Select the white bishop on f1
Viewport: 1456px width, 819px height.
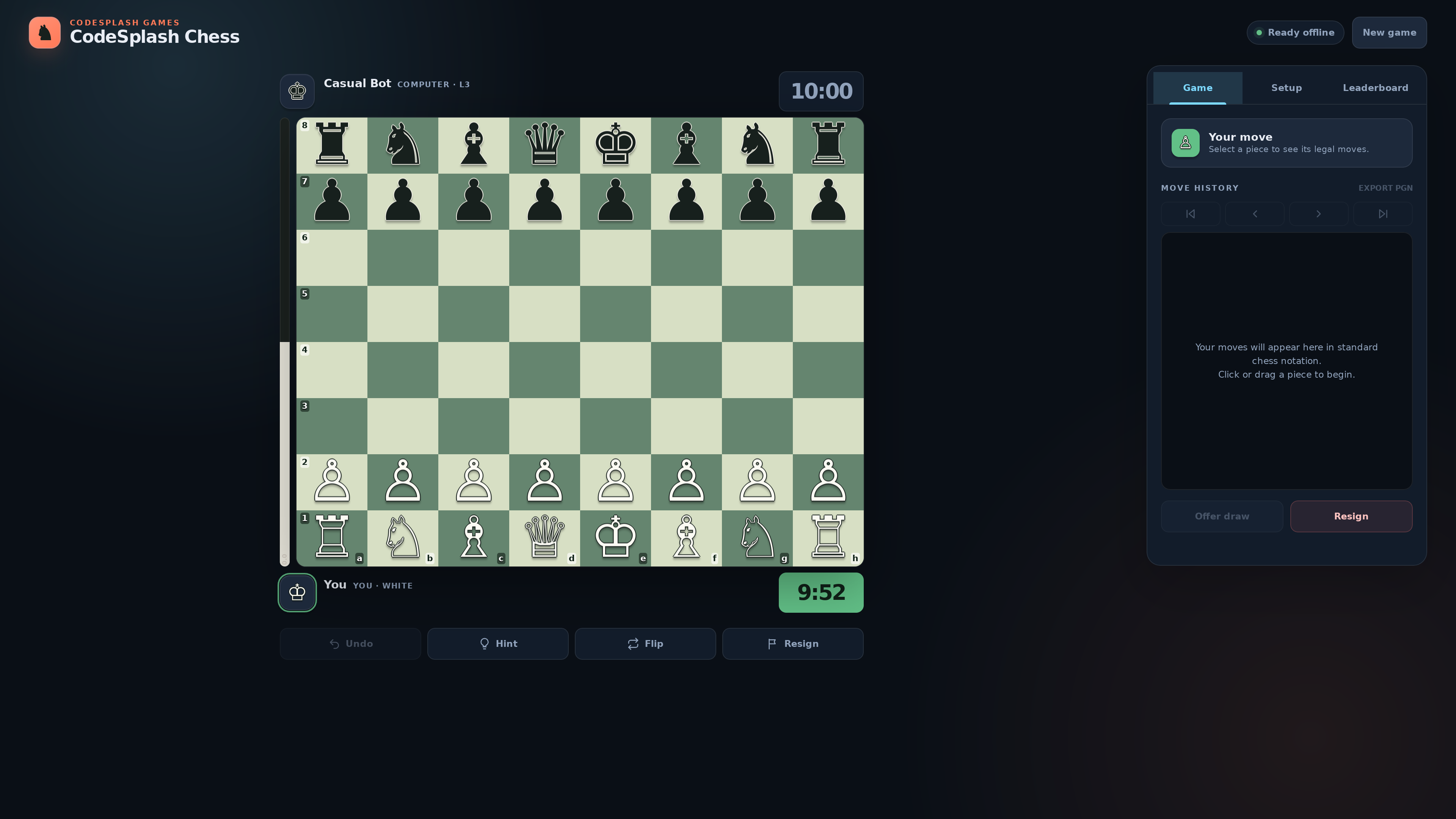(686, 538)
